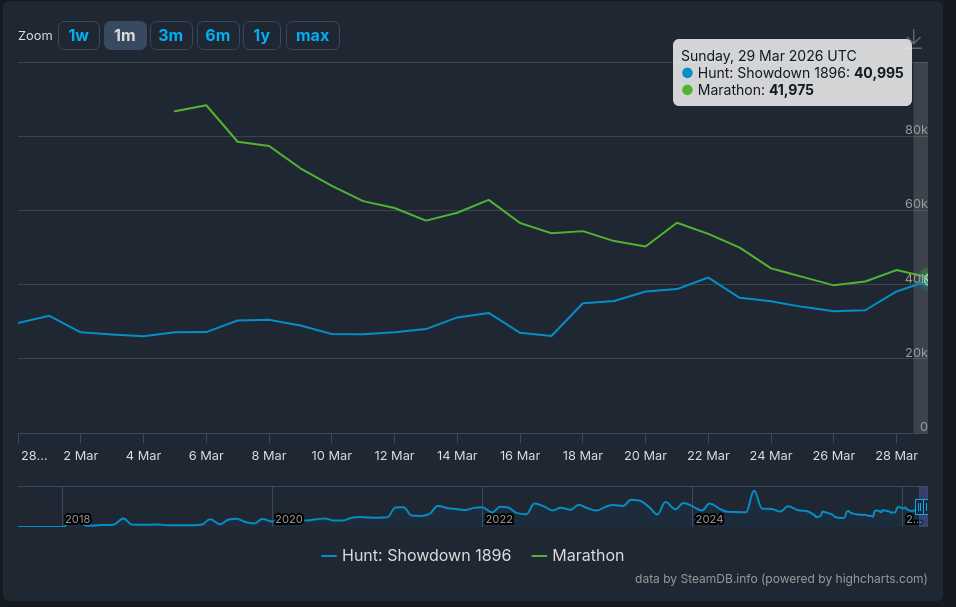The width and height of the screenshot is (956, 607).
Task: Click 2024 marker in navigator timeline
Action: click(709, 519)
